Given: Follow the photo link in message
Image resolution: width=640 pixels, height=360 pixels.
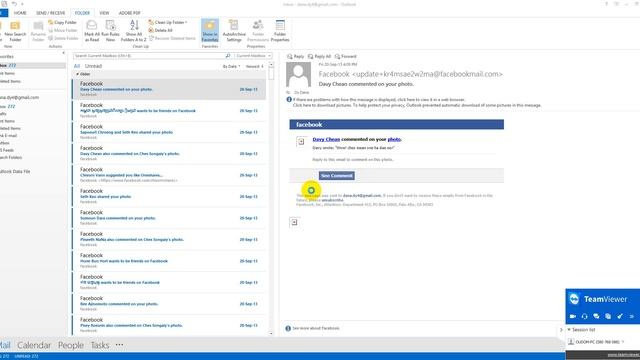Looking at the screenshot, I should (394, 139).
